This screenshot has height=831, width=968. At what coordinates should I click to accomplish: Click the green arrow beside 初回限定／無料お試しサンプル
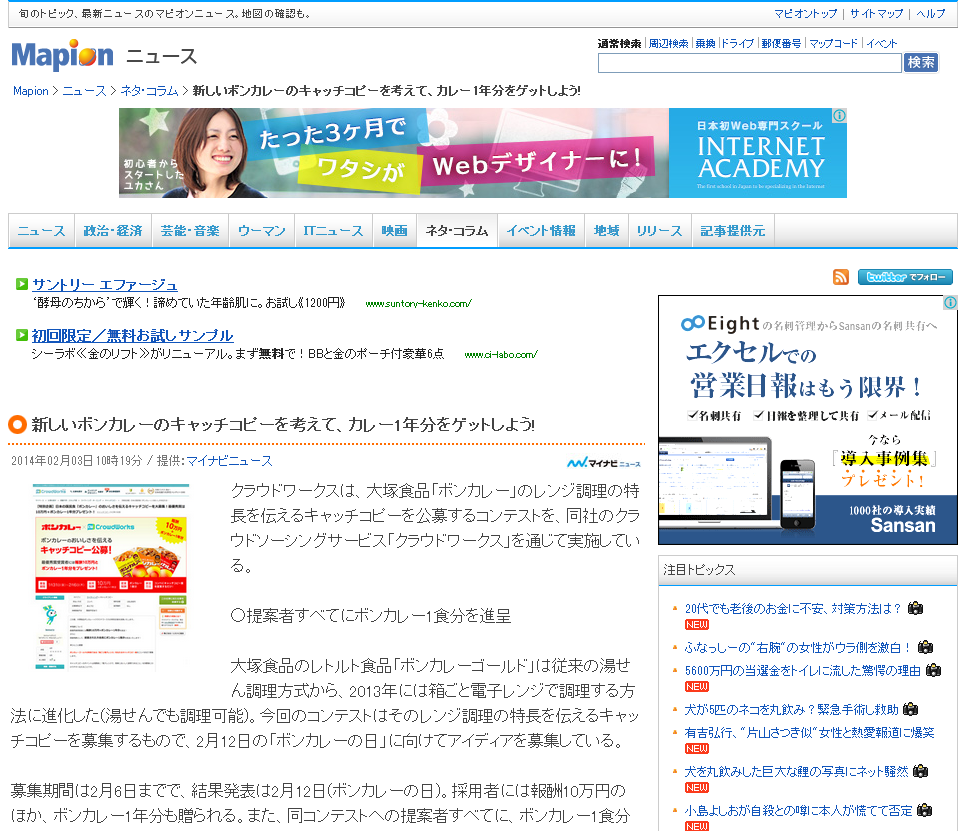coord(22,335)
